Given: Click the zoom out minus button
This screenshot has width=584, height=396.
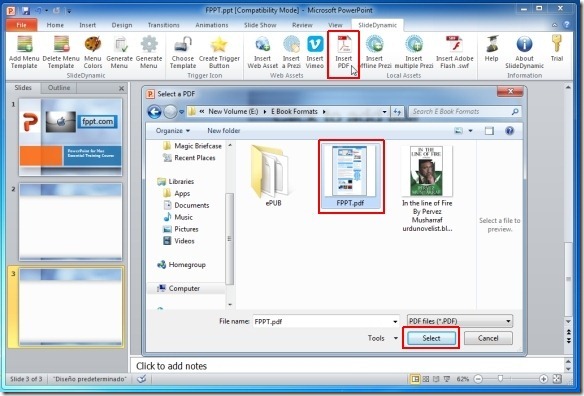Looking at the screenshot, I should (479, 379).
